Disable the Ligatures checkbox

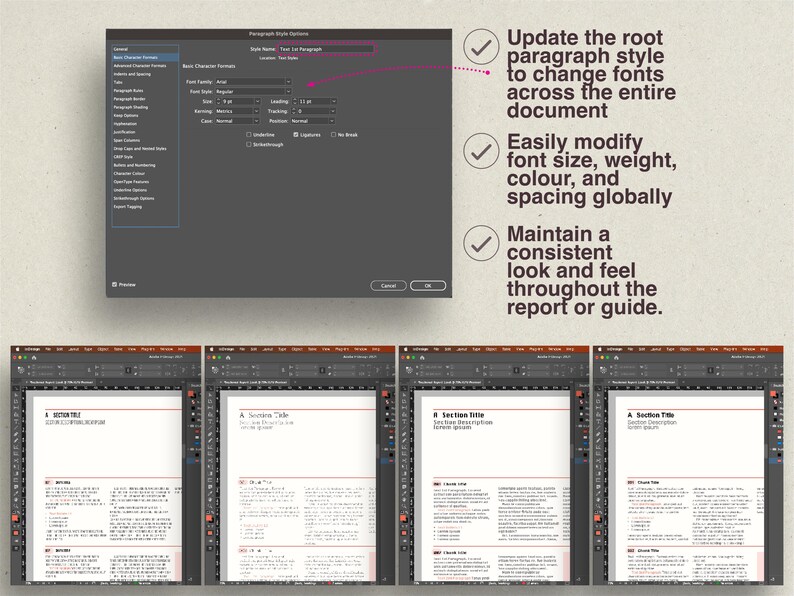(296, 135)
